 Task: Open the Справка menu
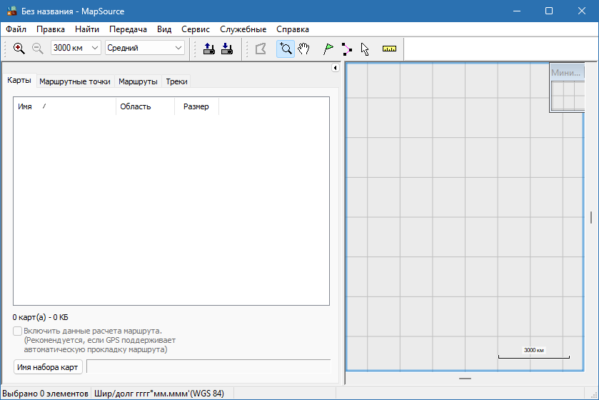293,29
